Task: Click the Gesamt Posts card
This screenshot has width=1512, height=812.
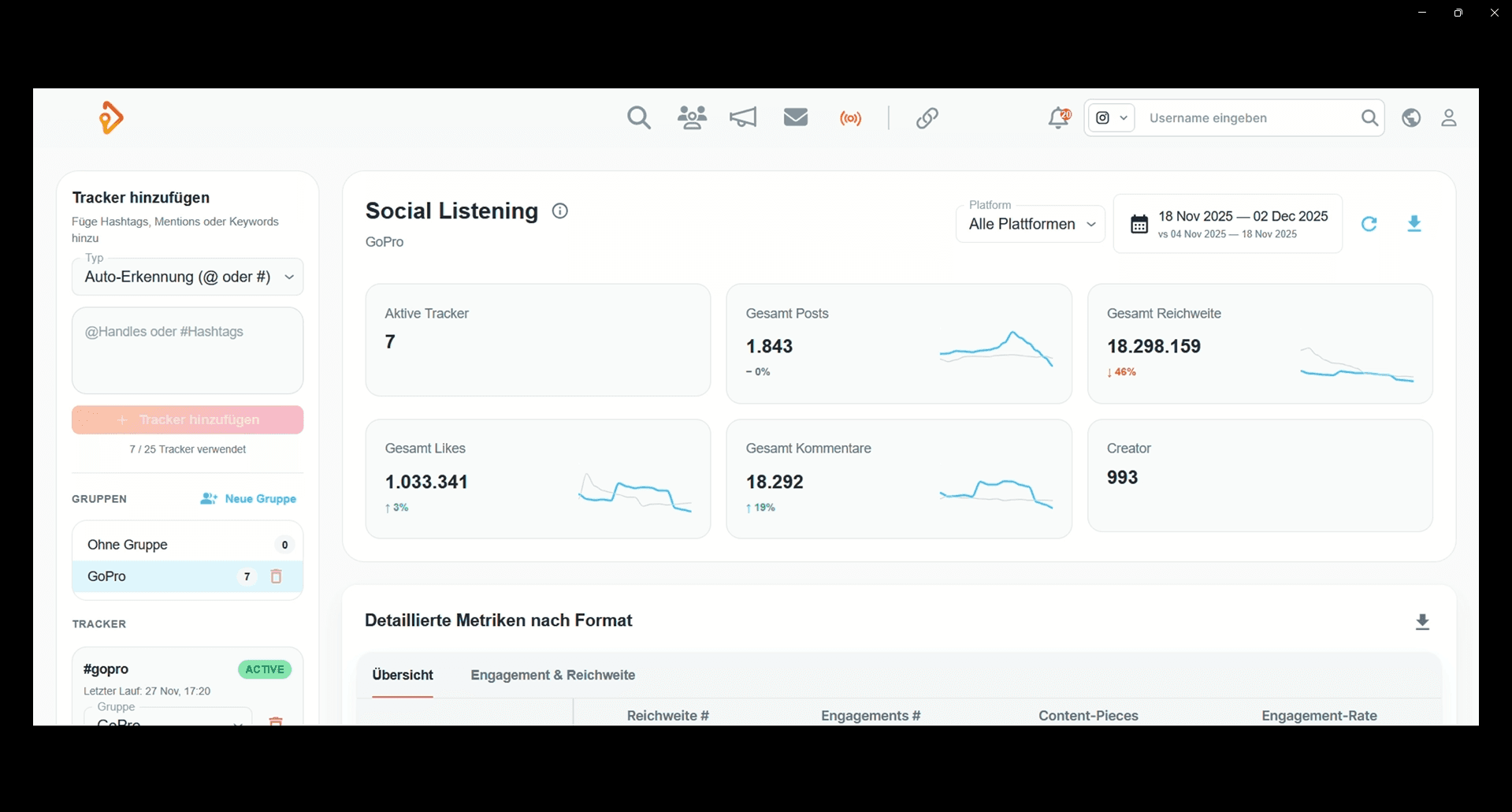Action: (899, 344)
